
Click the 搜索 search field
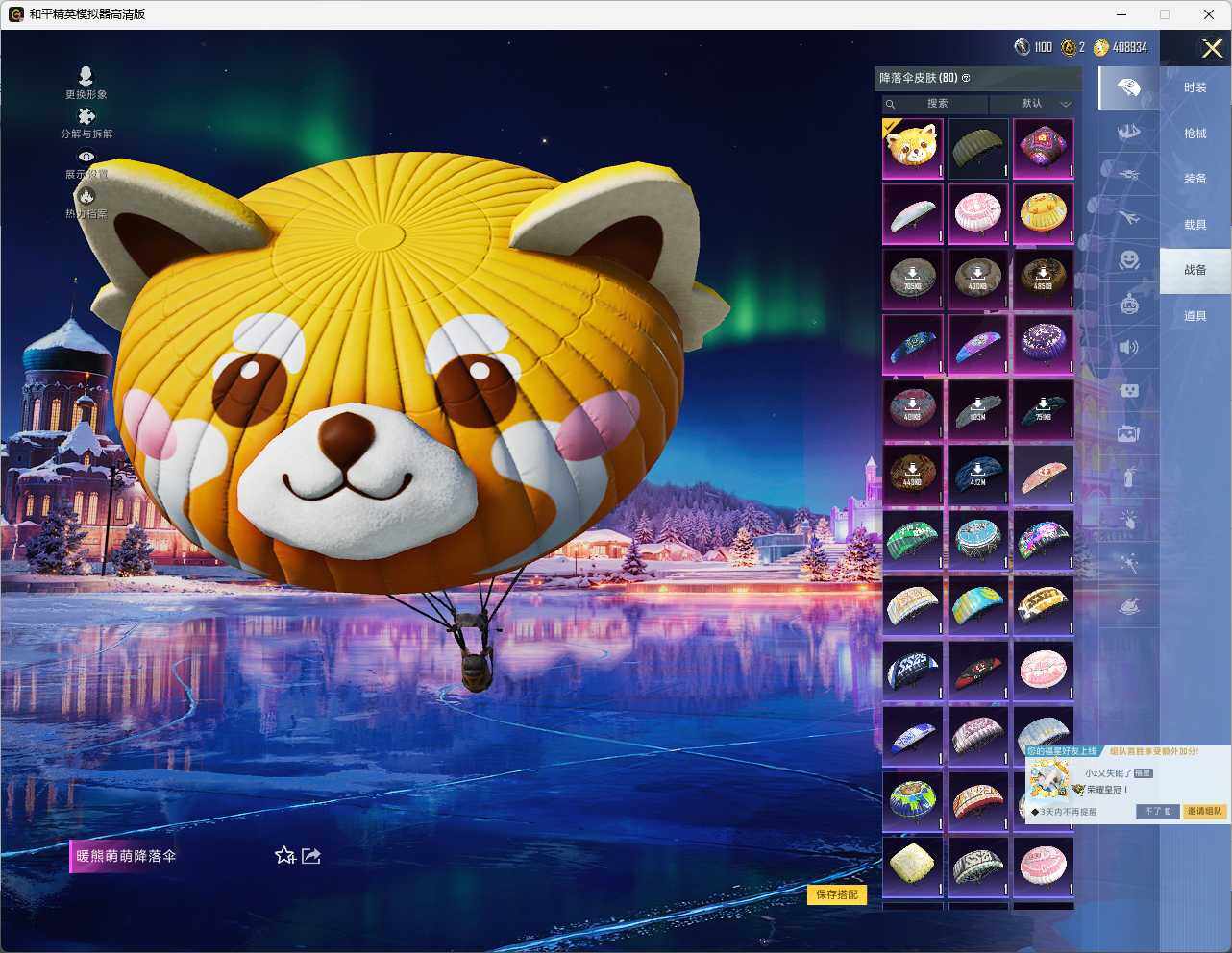936,104
